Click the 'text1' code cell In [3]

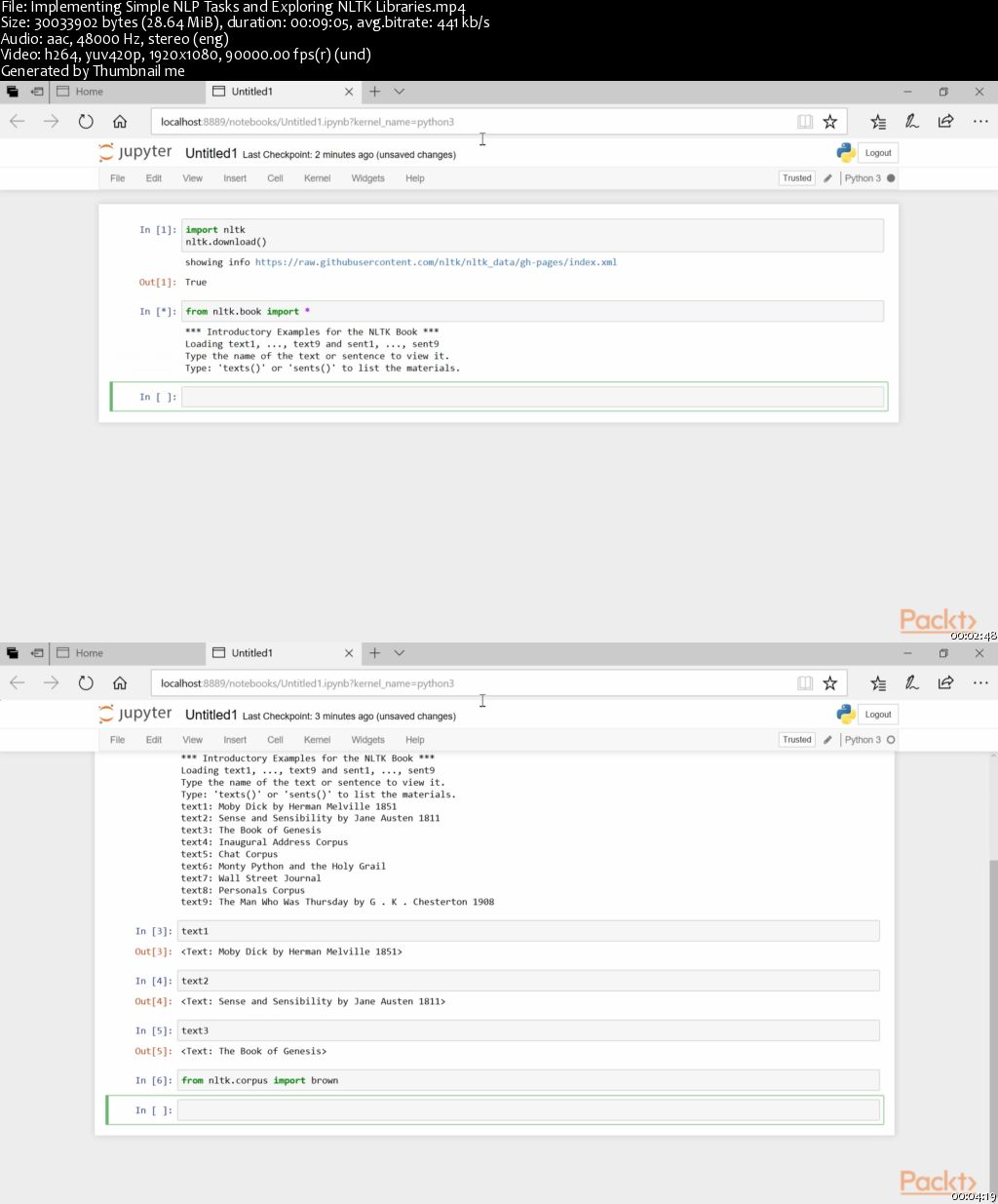[528, 931]
